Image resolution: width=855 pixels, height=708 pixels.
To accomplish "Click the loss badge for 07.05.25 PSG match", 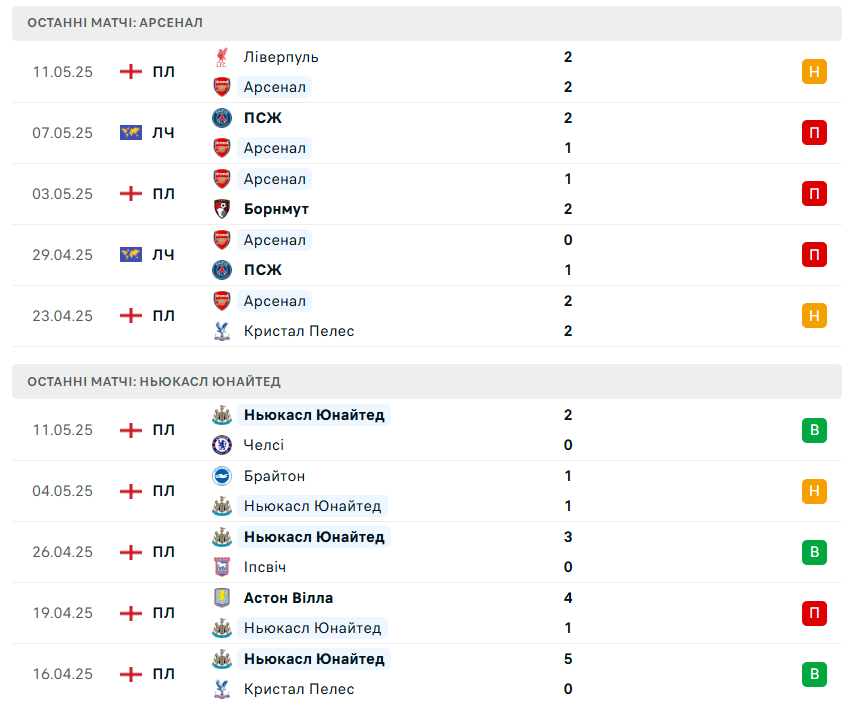I will point(814,133).
